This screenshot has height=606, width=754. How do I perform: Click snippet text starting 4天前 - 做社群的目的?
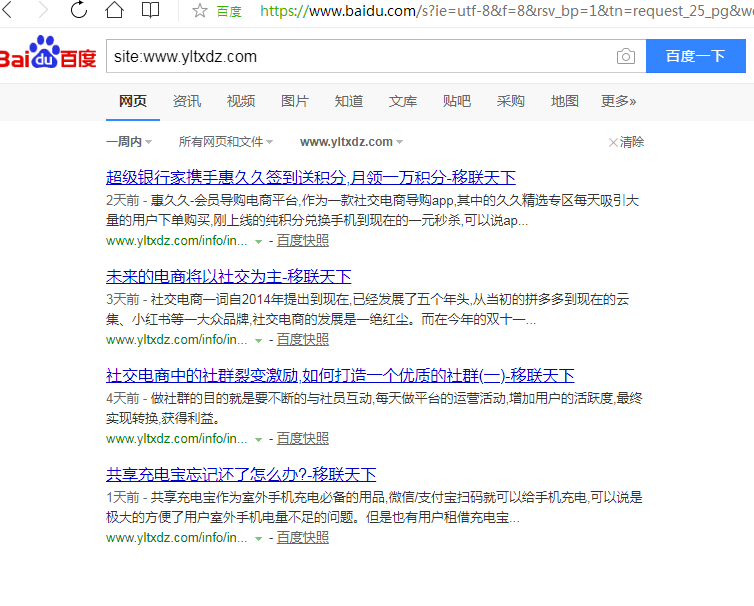click(374, 408)
